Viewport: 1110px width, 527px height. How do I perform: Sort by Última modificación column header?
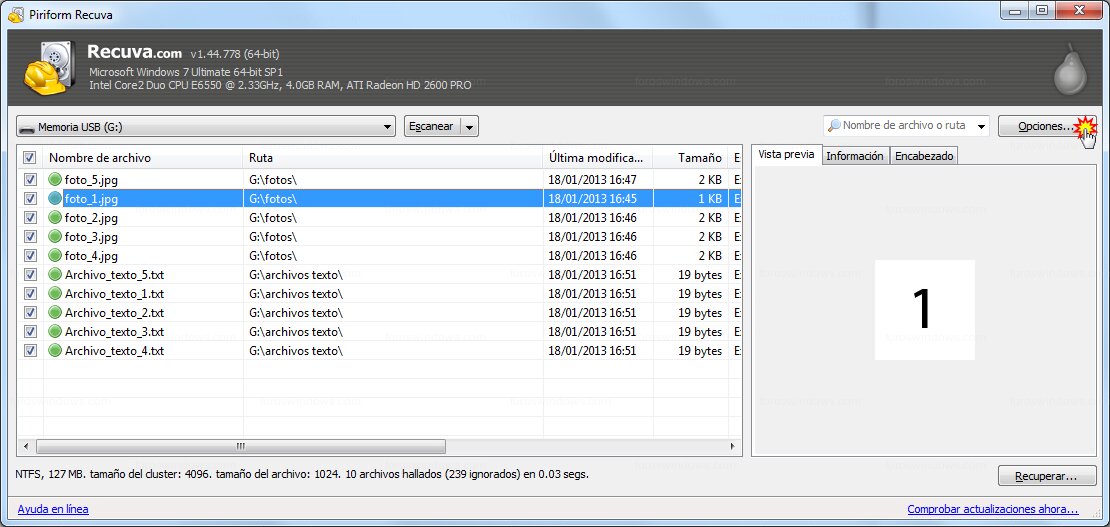597,158
